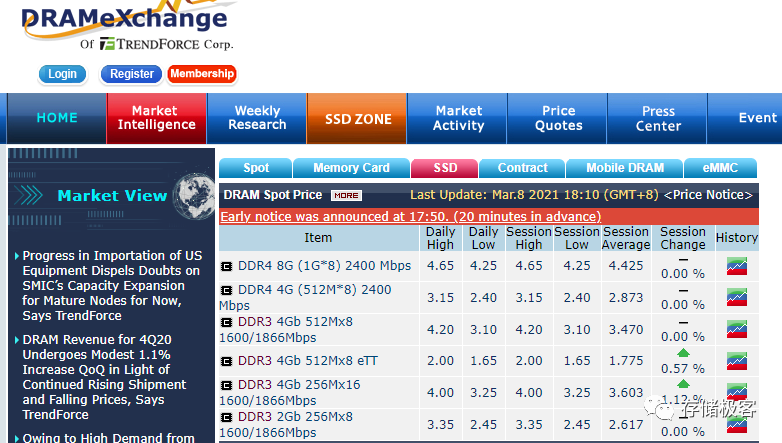The image size is (782, 443).
Task: Click the Market View globe image
Action: (195, 196)
